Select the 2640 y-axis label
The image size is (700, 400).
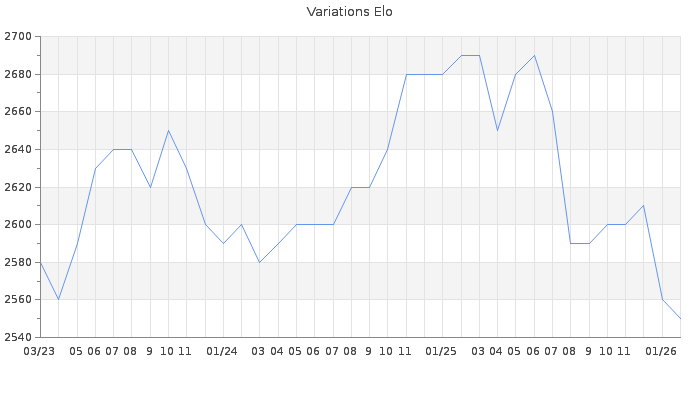[x=18, y=150]
